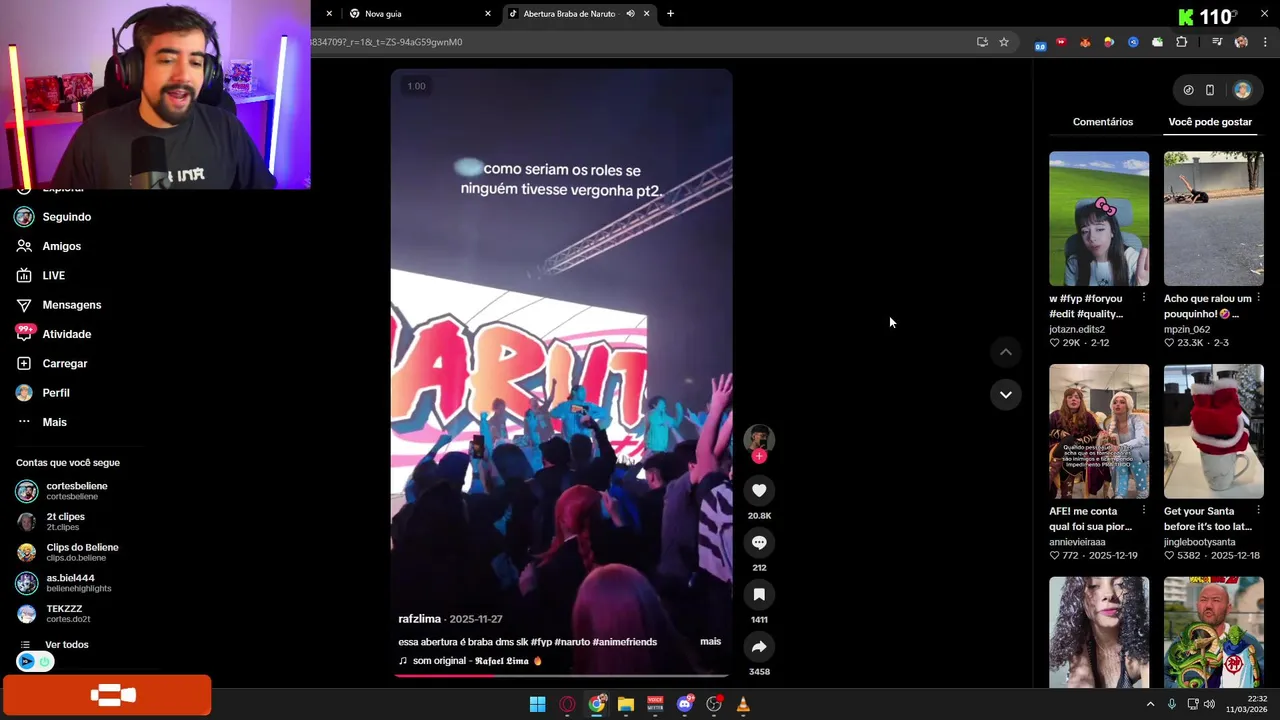
Task: Follow rafzlima with the red plus badge
Action: (x=759, y=456)
